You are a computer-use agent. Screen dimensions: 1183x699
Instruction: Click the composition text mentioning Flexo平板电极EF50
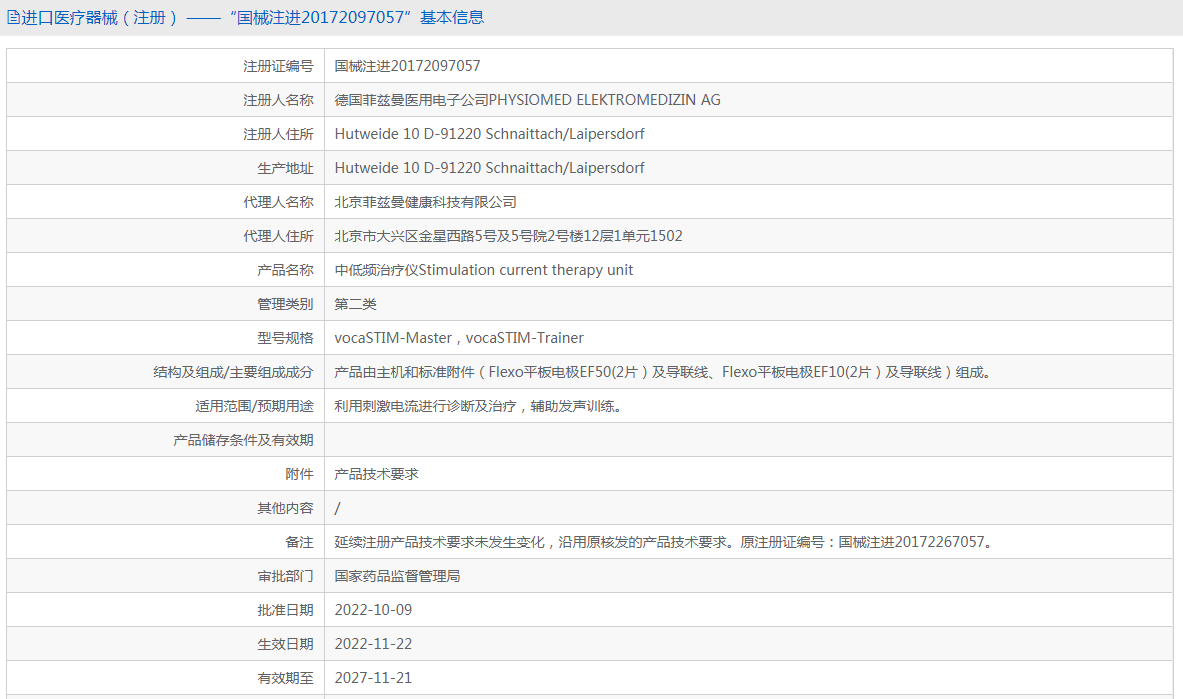tap(662, 372)
